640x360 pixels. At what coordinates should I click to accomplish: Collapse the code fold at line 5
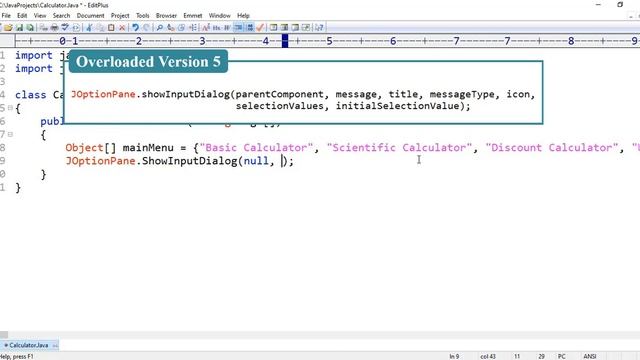coord(10,108)
